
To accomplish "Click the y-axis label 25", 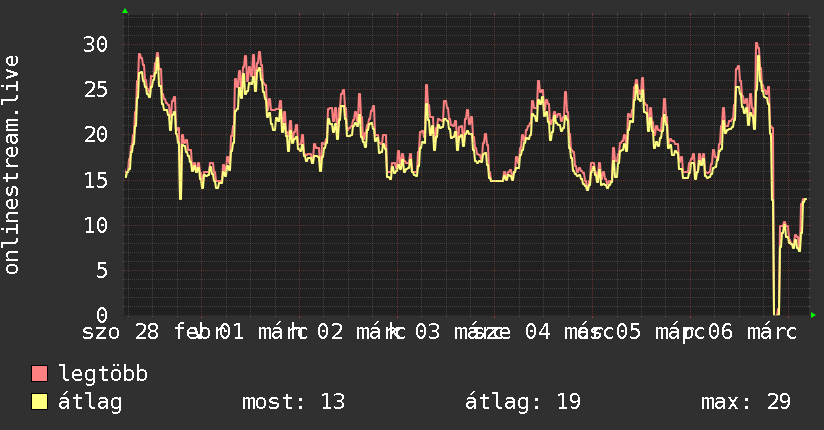I will pos(96,89).
